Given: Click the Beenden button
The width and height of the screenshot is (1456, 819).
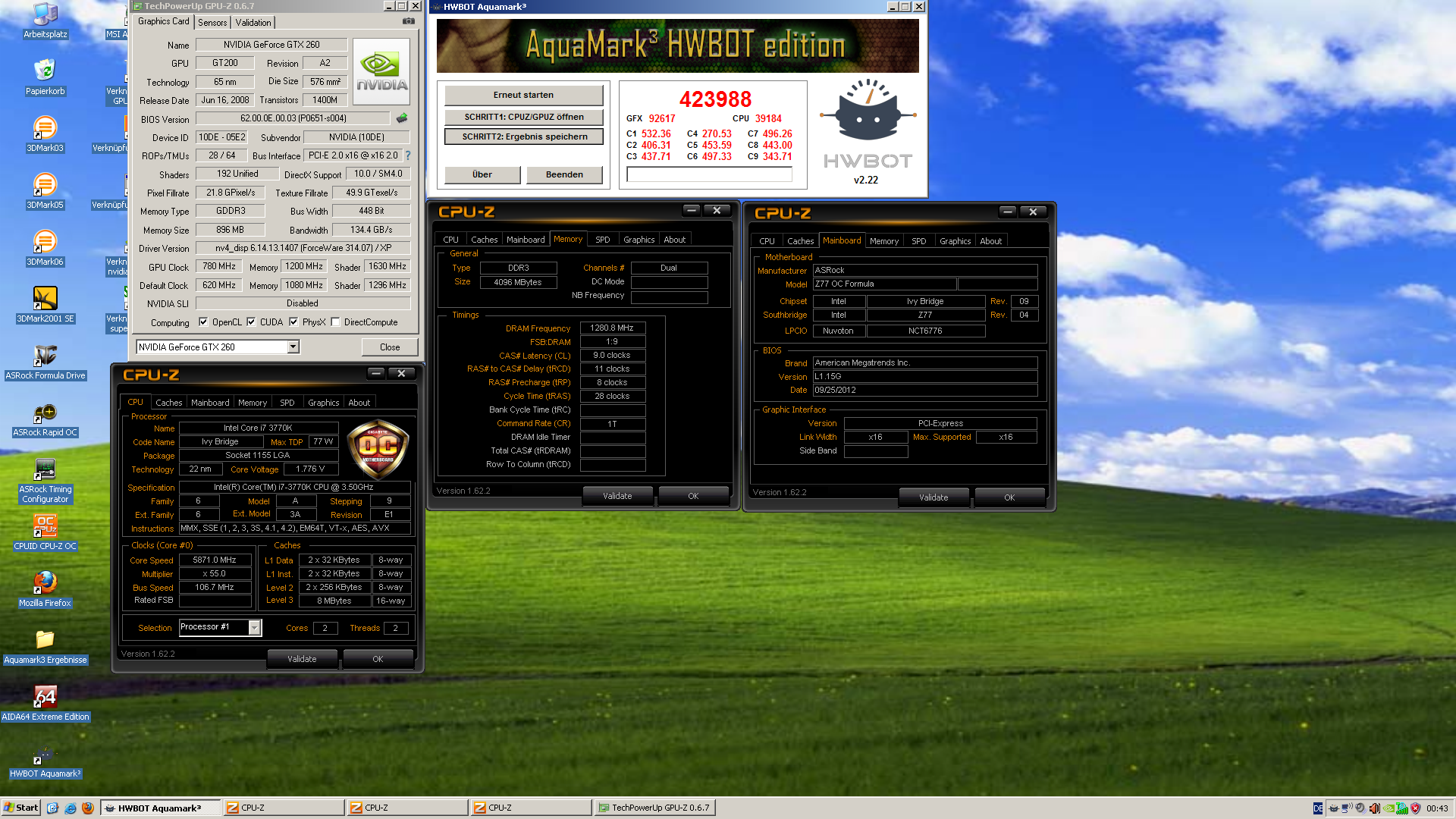Looking at the screenshot, I should click(564, 174).
